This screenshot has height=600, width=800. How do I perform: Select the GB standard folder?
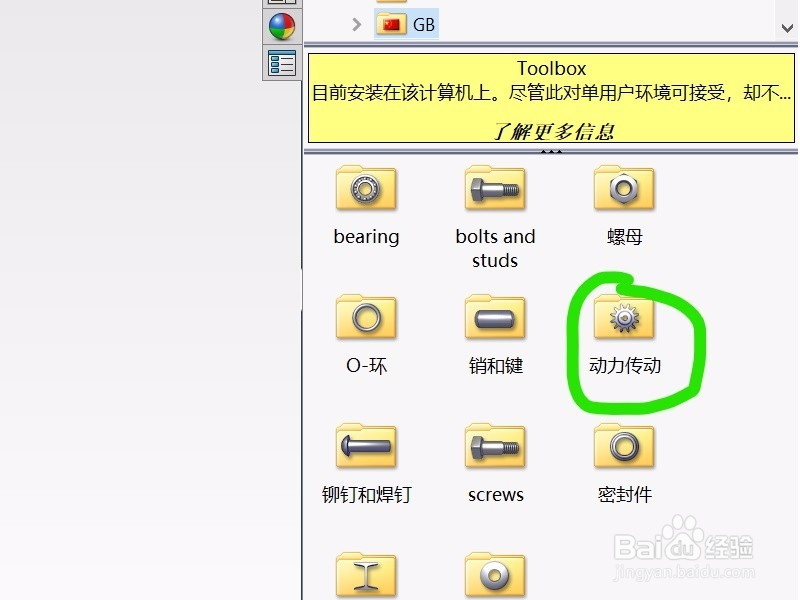point(407,24)
